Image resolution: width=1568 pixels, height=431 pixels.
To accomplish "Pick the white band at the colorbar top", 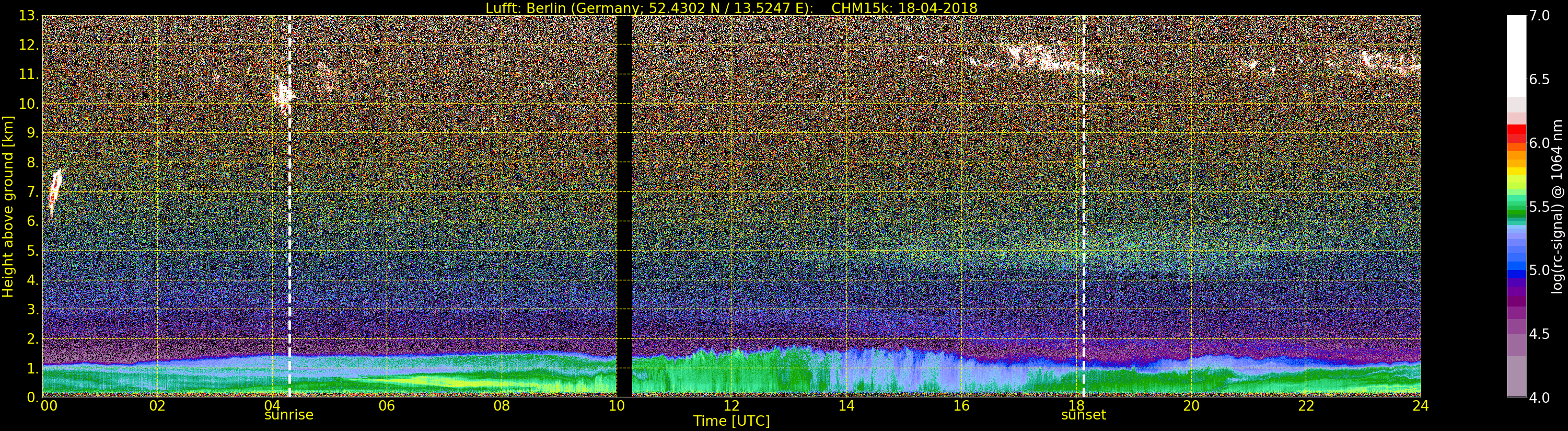I will click(x=1516, y=56).
